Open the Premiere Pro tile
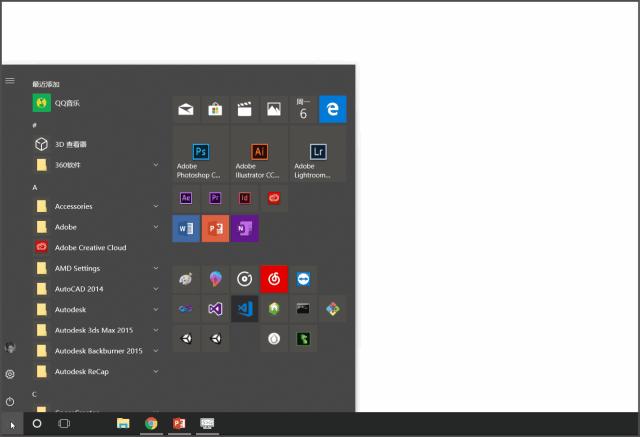The width and height of the screenshot is (640, 437). point(215,198)
